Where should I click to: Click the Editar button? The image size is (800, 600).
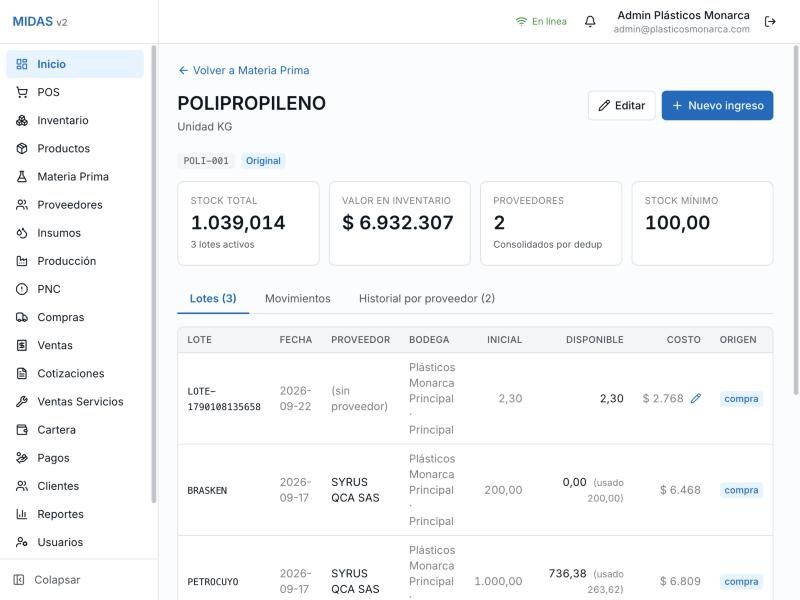(621, 106)
